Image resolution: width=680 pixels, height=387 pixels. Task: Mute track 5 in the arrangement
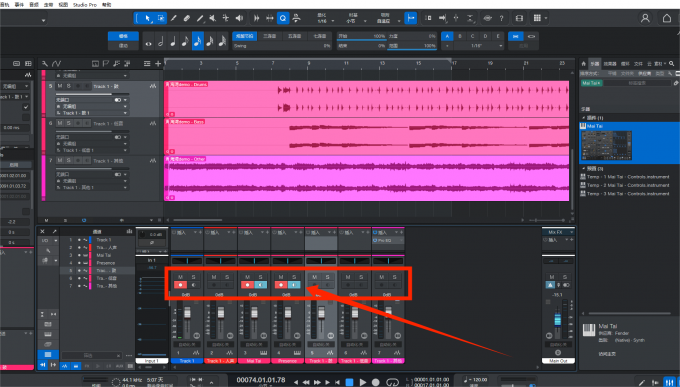60,86
